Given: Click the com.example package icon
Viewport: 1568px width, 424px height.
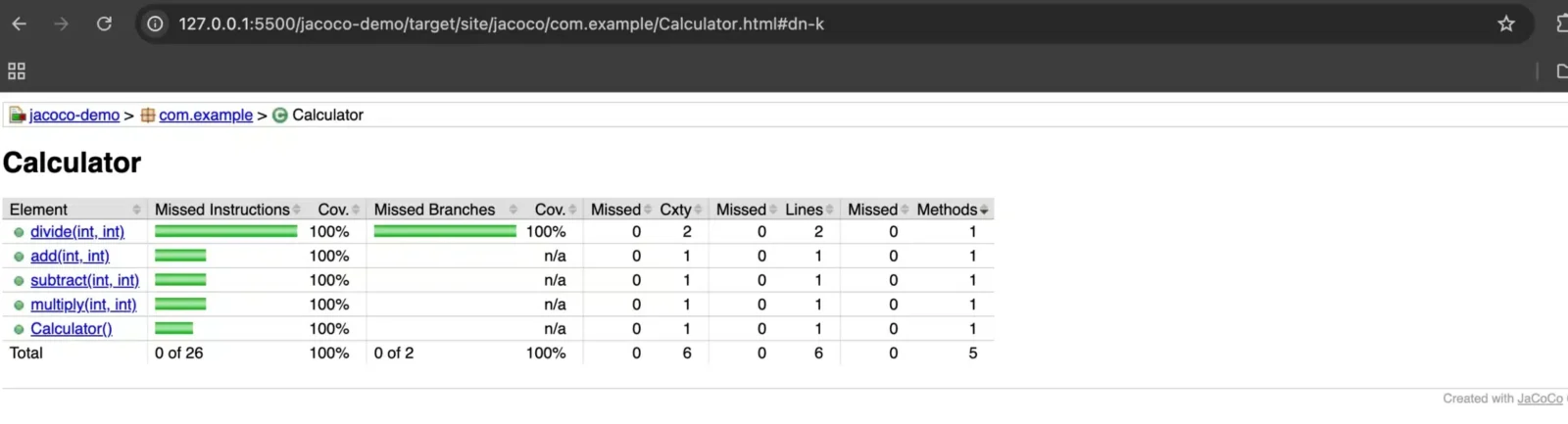Looking at the screenshot, I should [x=148, y=116].
